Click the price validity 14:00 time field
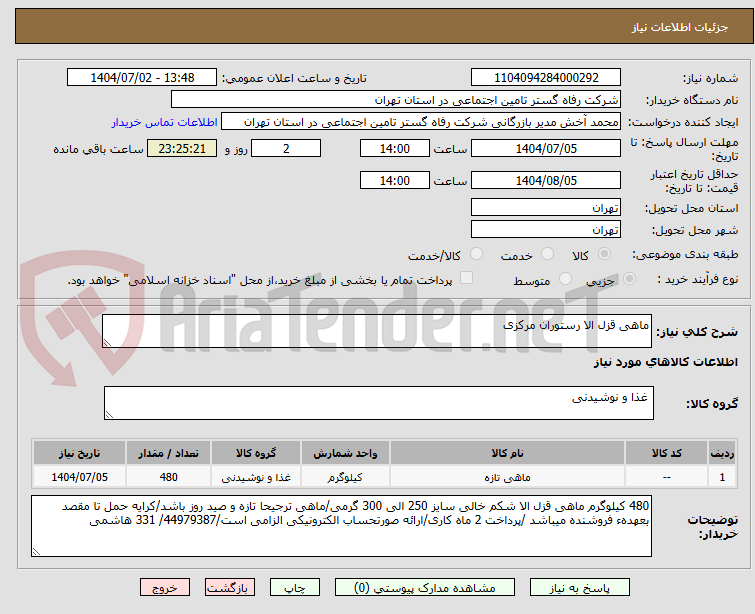The height and width of the screenshot is (614, 755). pyautogui.click(x=394, y=180)
